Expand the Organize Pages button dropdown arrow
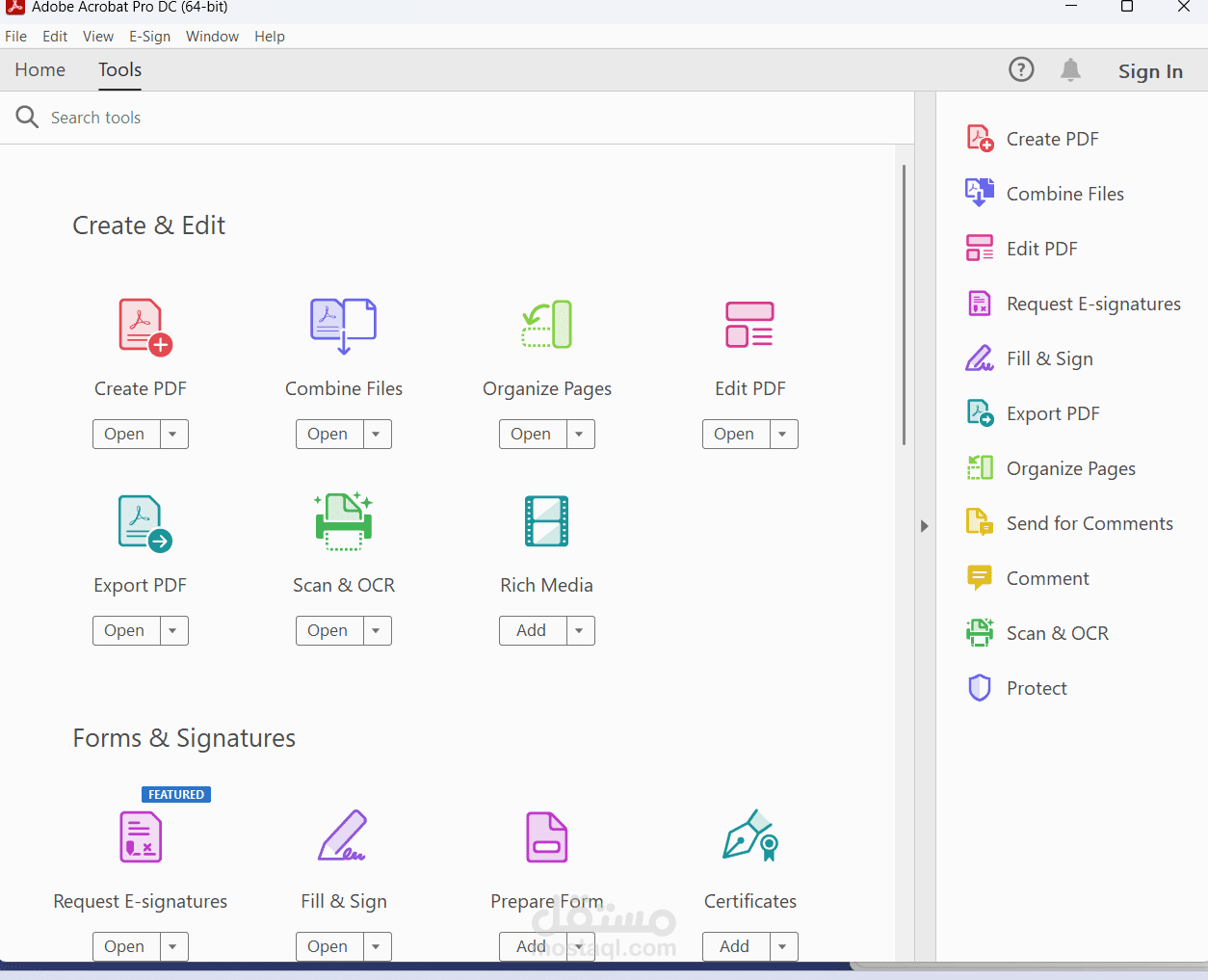 tap(580, 434)
